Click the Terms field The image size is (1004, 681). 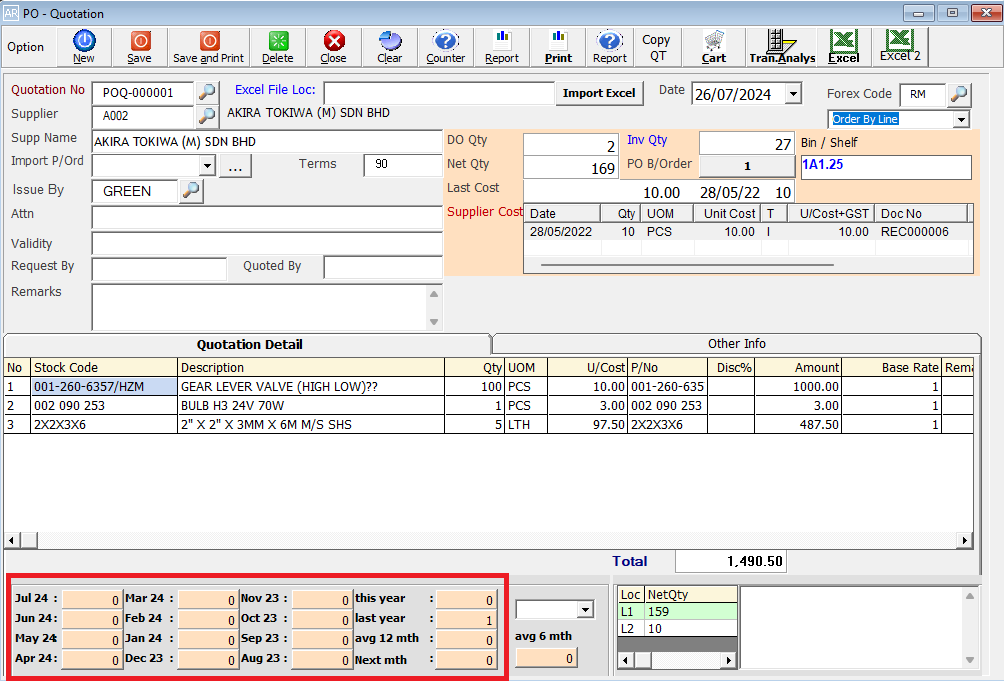click(403, 164)
